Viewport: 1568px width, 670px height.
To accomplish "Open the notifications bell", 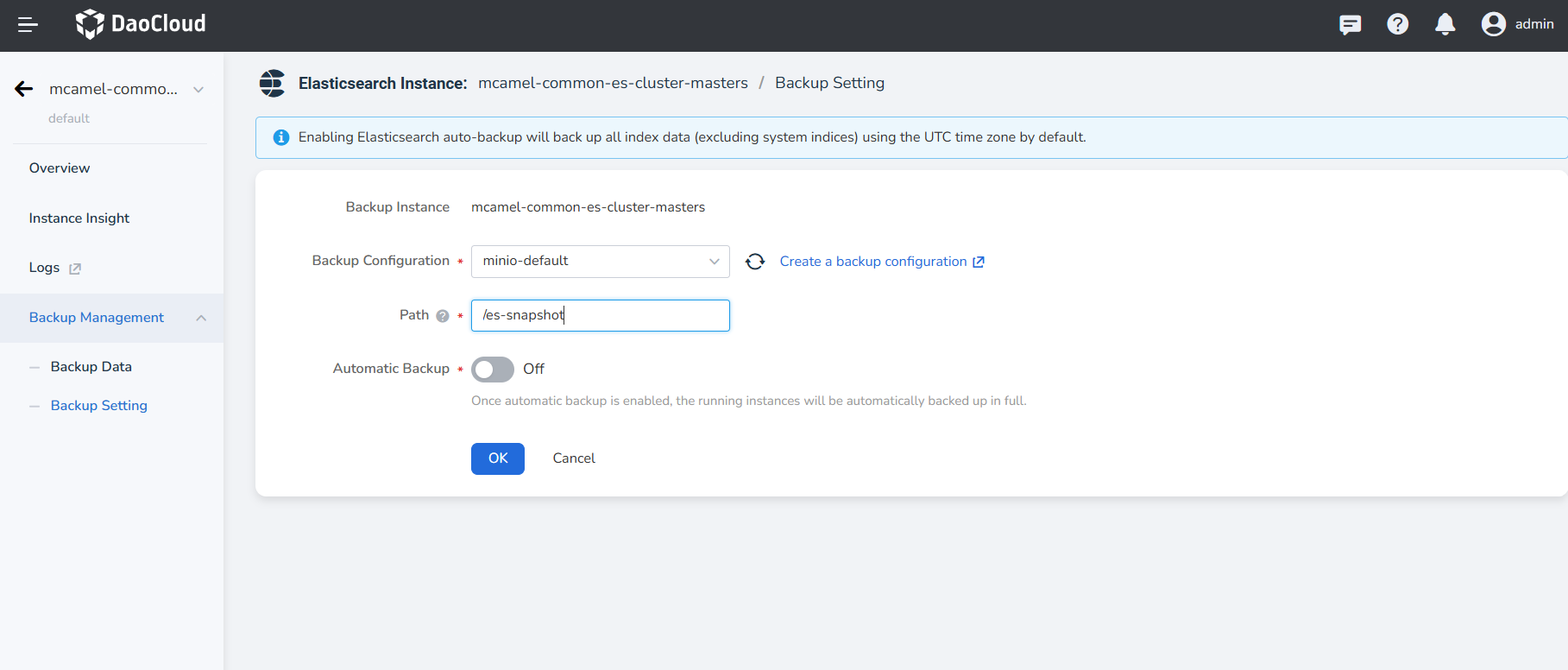I will coord(1445,24).
